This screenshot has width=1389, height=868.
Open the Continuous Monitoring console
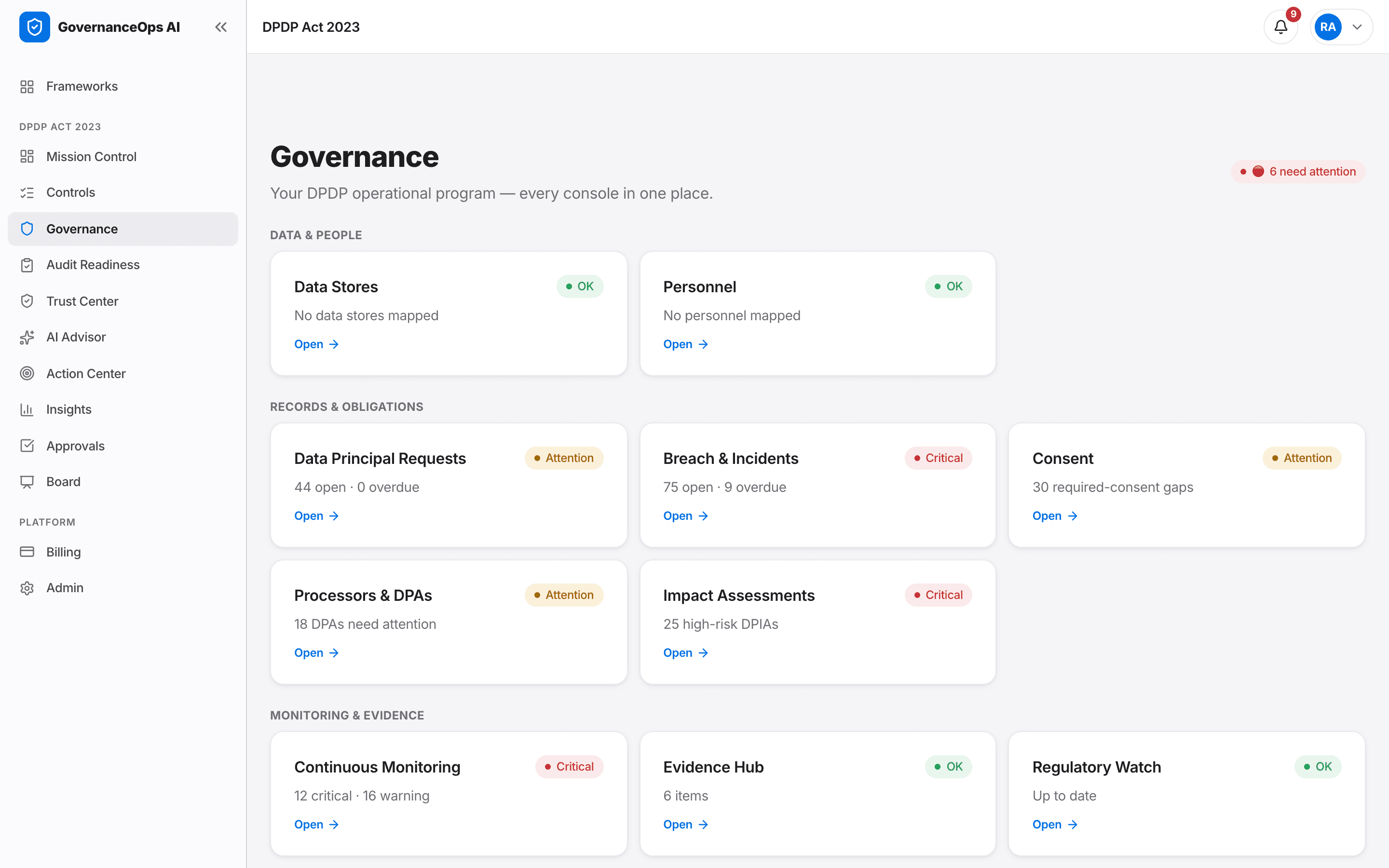click(316, 825)
